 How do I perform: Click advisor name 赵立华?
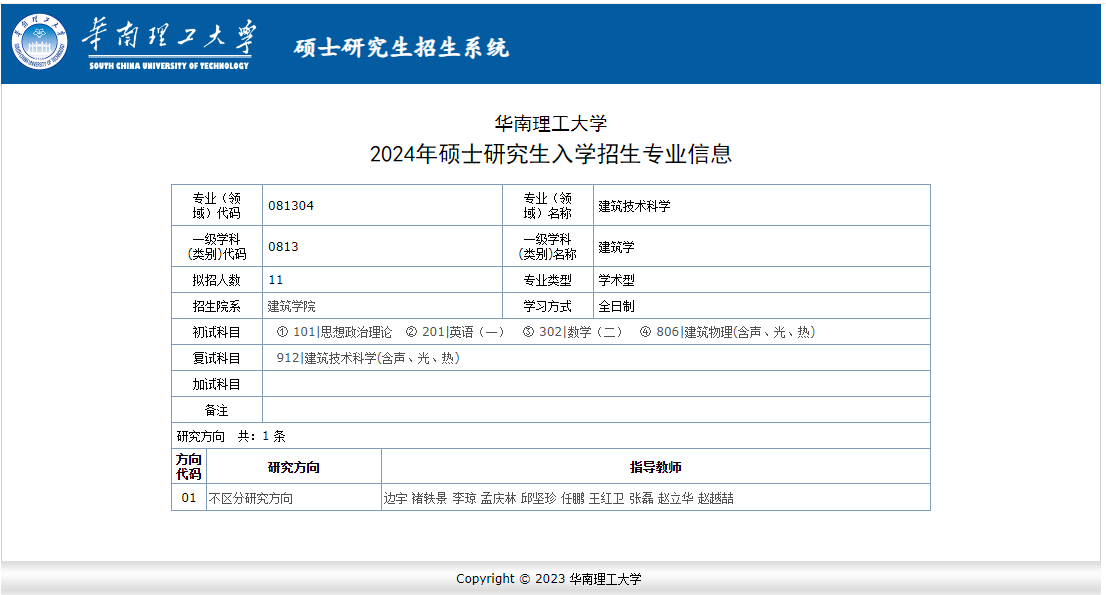click(x=676, y=498)
